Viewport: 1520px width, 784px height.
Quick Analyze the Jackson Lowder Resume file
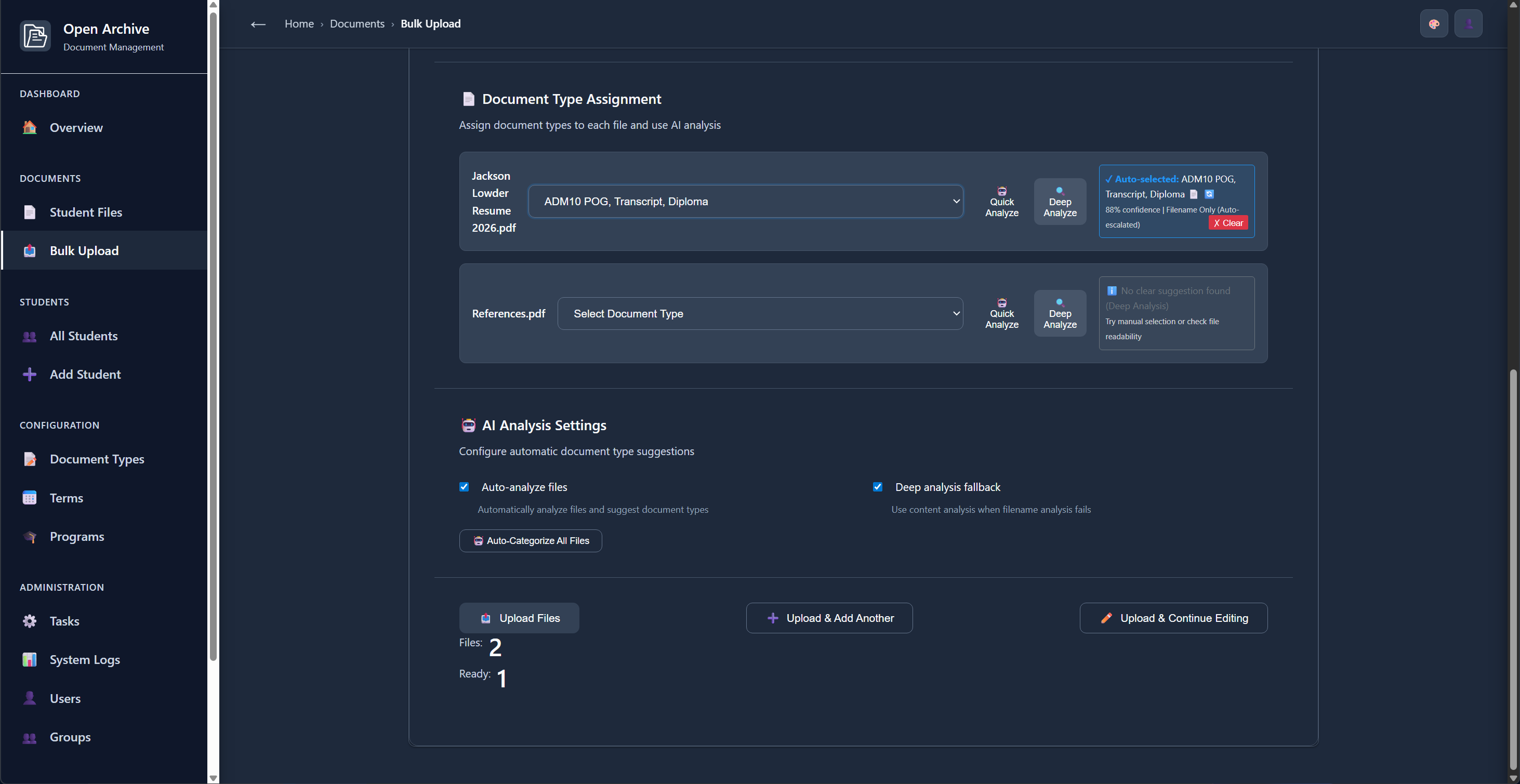(1002, 201)
